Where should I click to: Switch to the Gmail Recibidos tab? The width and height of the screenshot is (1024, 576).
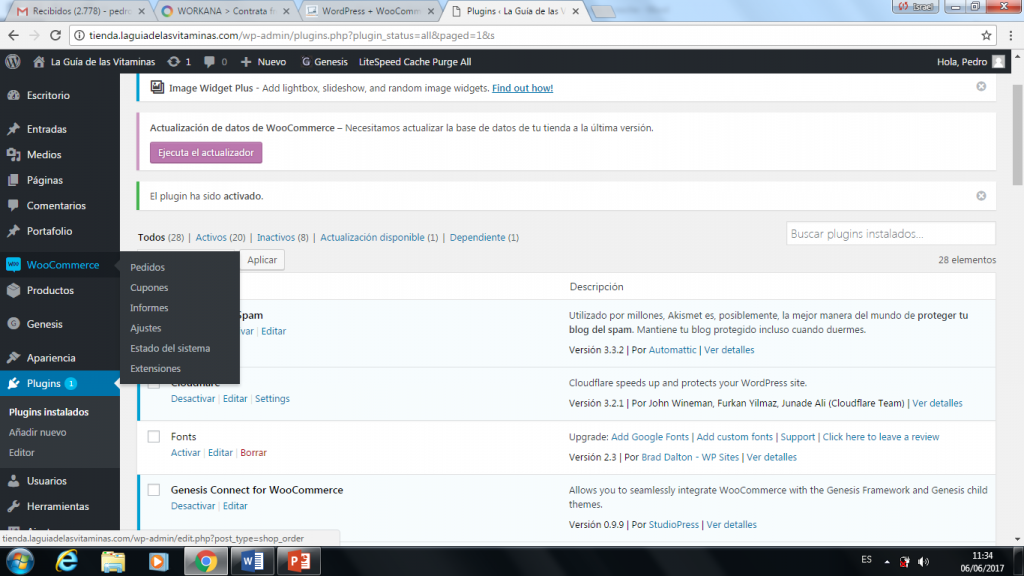coord(81,11)
